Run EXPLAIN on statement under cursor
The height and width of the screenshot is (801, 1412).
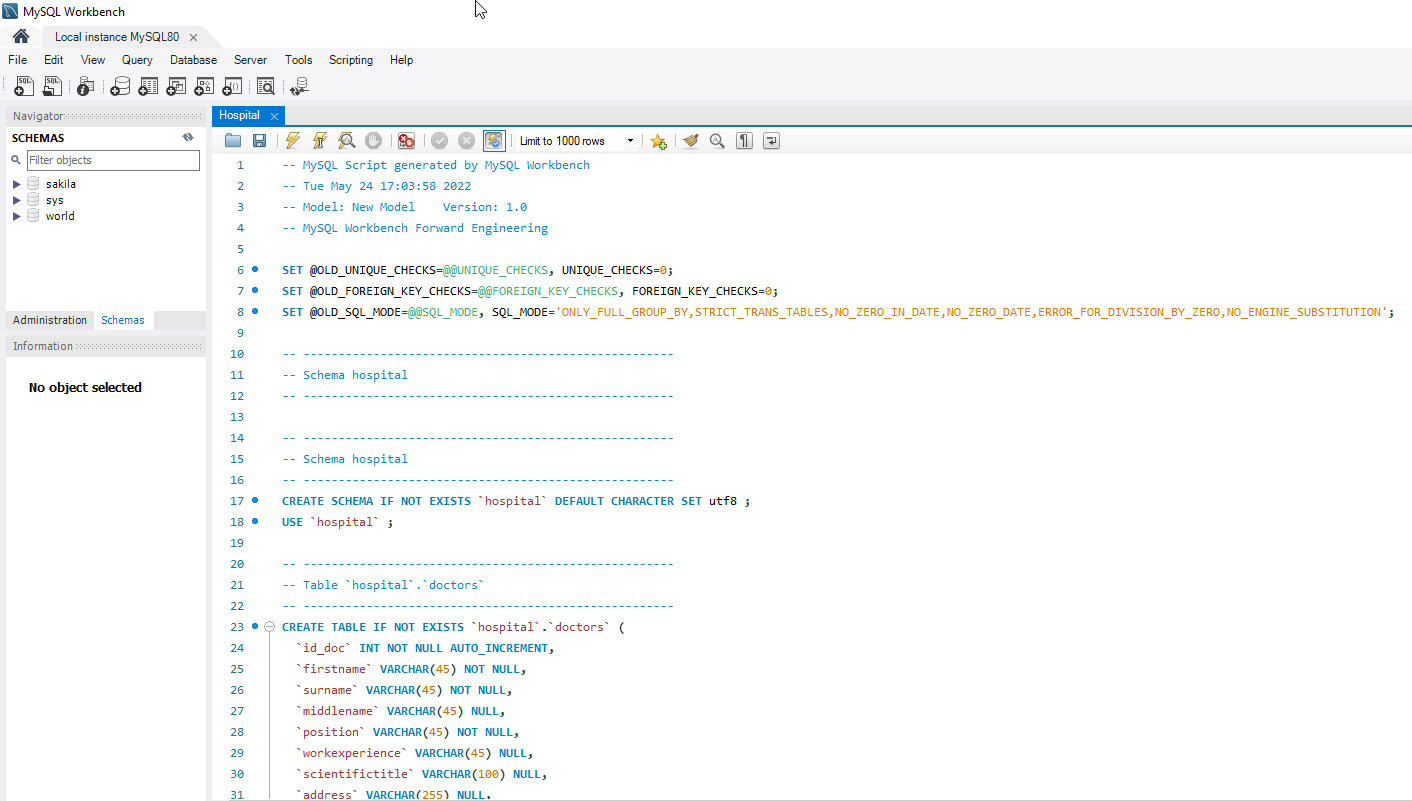[x=346, y=141]
